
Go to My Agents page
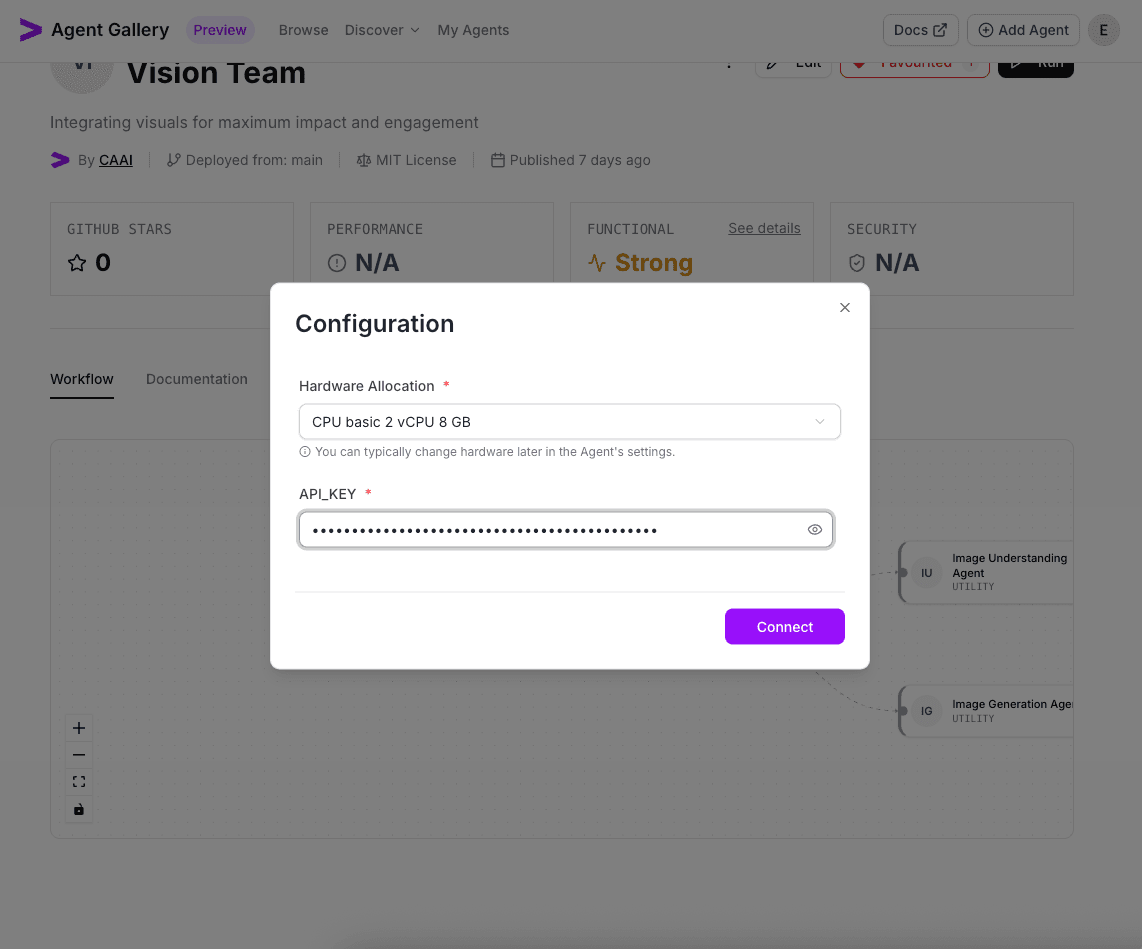473,30
